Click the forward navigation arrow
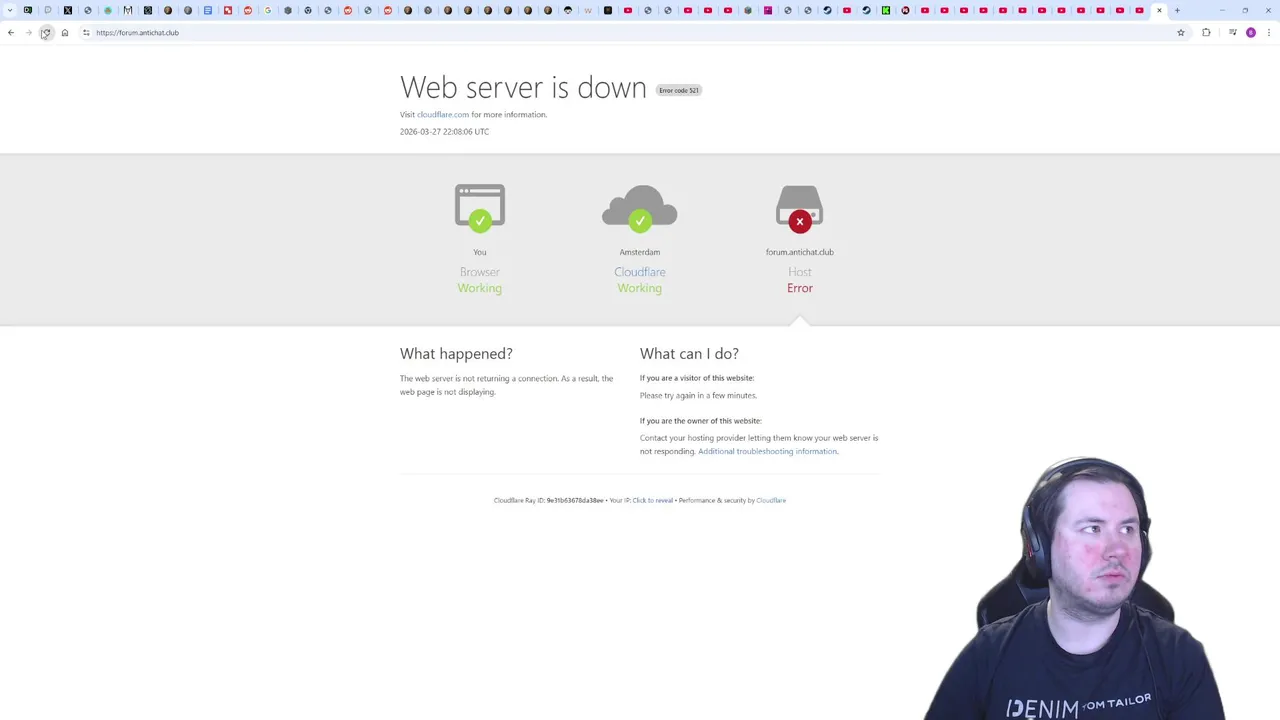This screenshot has height=720, width=1280. coord(29,33)
